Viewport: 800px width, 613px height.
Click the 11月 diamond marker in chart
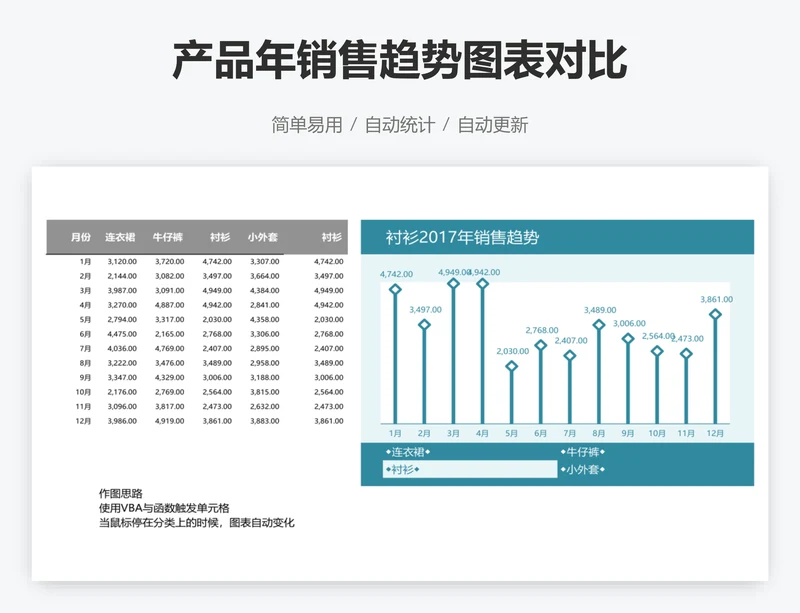(686, 354)
